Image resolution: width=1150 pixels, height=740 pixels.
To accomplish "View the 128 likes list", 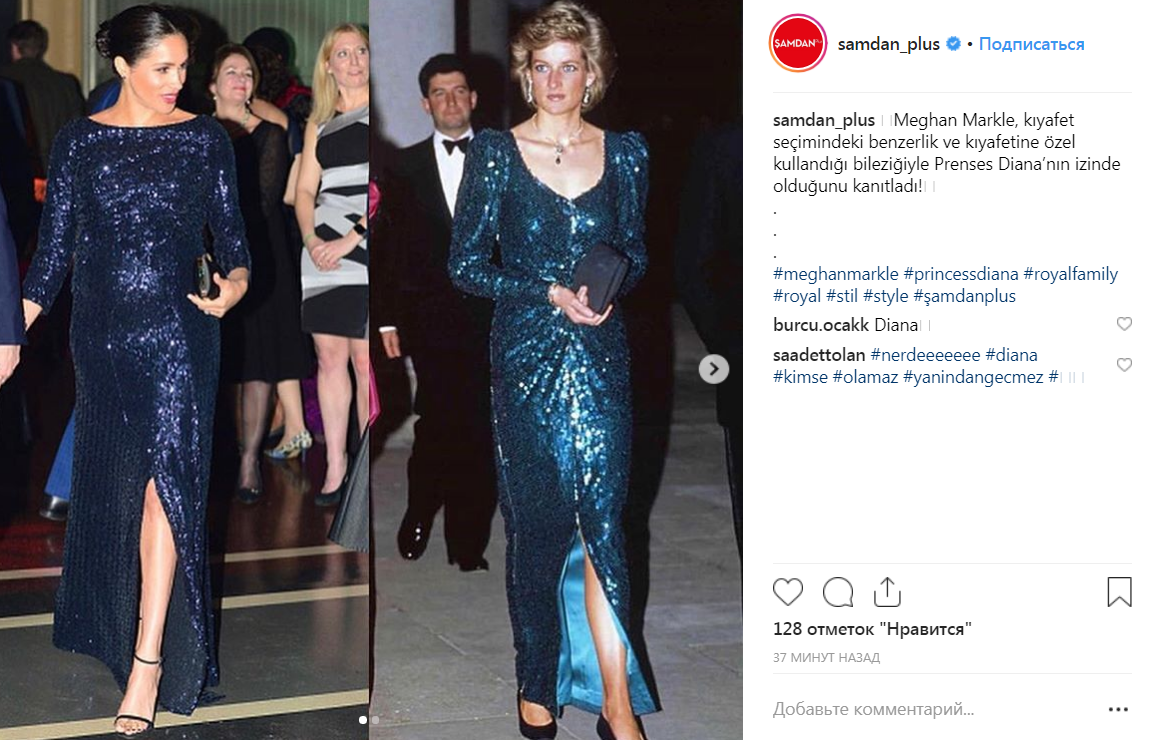I will pos(872,629).
